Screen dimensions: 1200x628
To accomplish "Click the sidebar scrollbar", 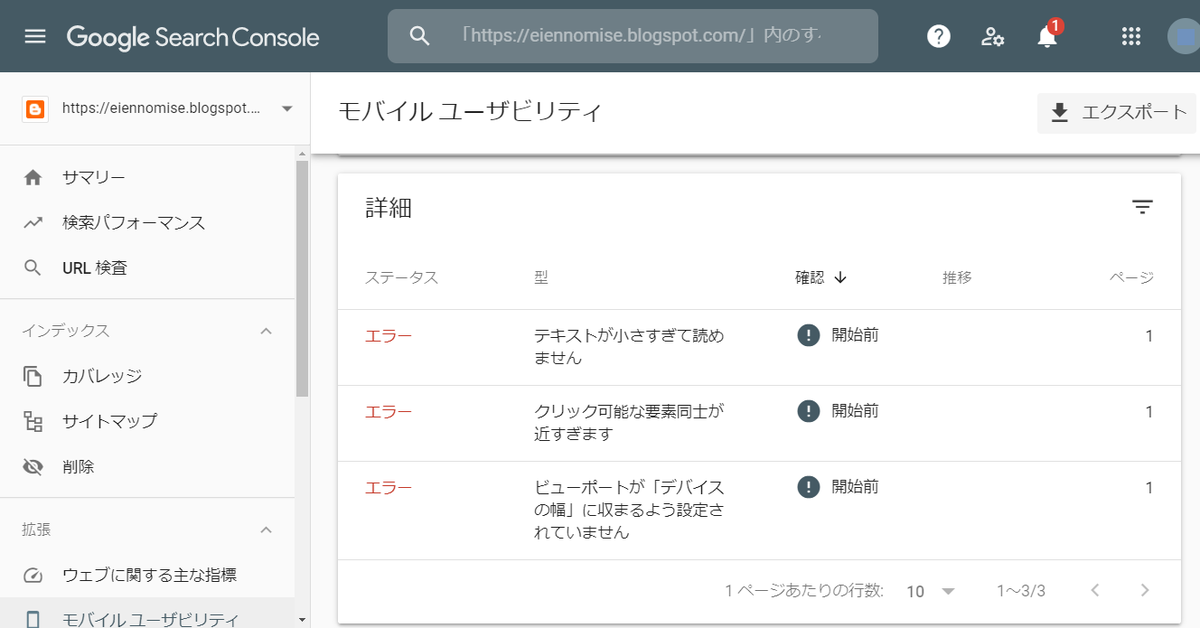I will [302, 278].
